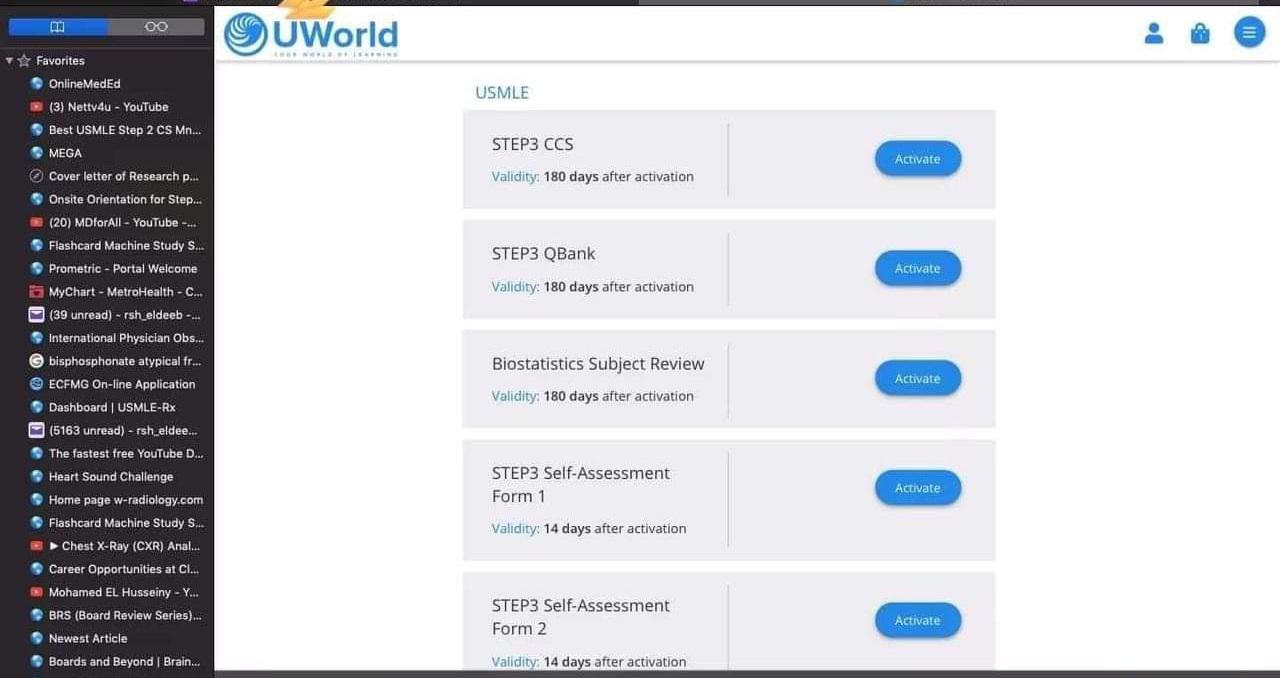Viewport: 1280px width, 678px height.
Task: Switch to the Reading List glasses view
Action: pos(156,27)
